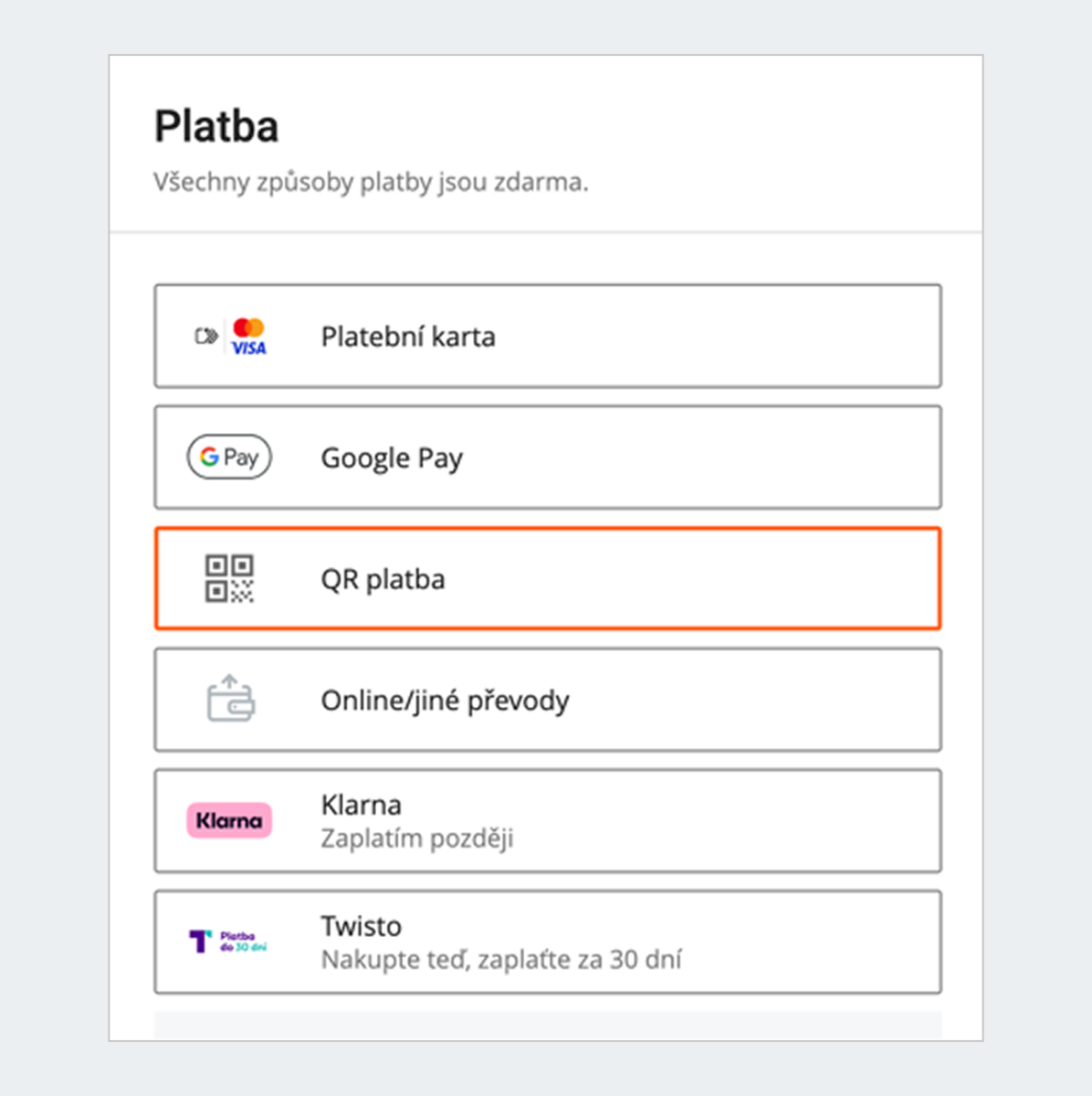Select the Platební karta payment option
The width and height of the screenshot is (1092, 1096).
click(548, 336)
